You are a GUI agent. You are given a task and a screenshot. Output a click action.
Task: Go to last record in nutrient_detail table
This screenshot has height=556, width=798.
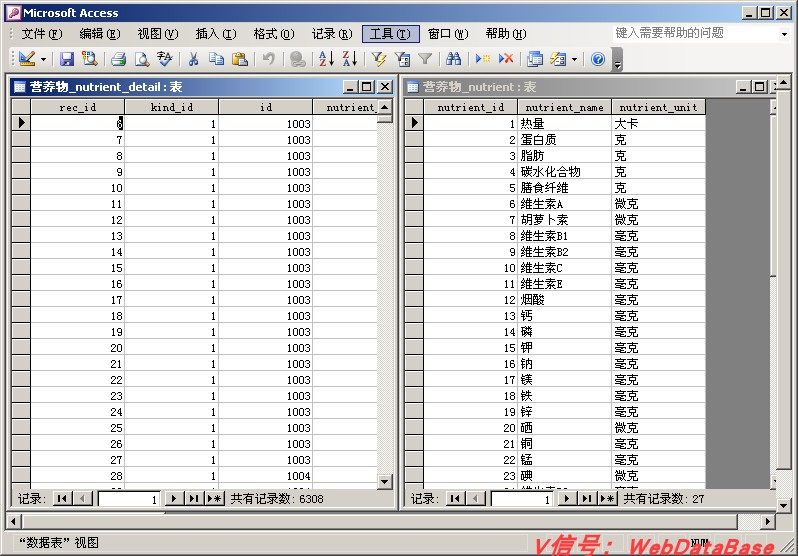point(193,498)
